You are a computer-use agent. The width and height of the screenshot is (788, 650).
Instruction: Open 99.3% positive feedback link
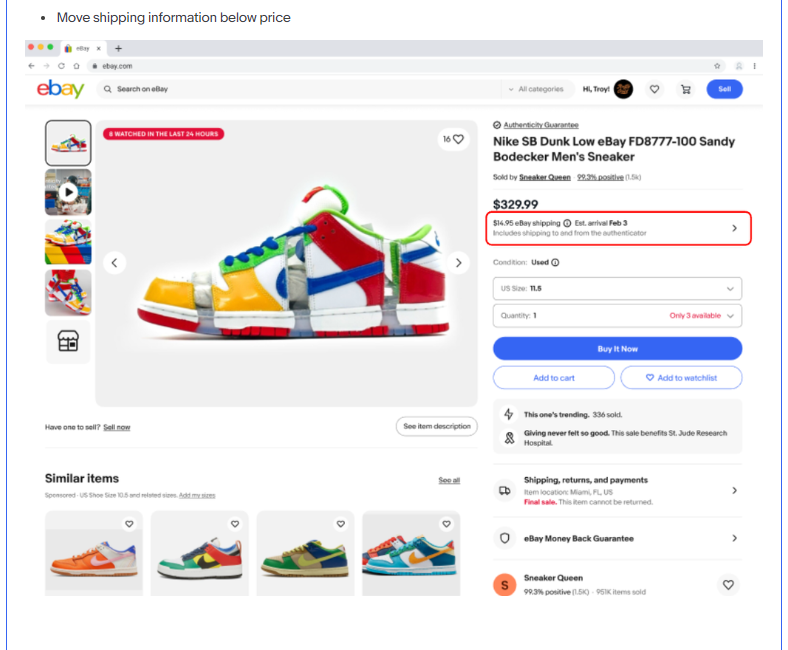600,177
